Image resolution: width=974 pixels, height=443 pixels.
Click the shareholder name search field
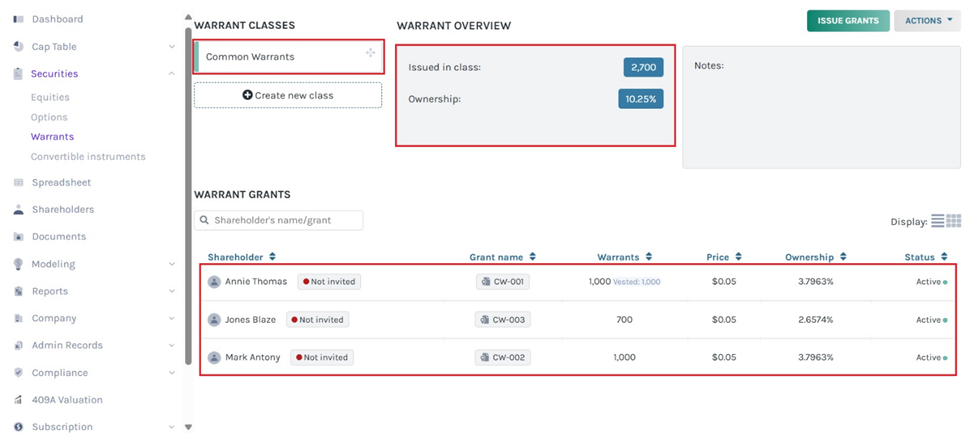pyautogui.click(x=279, y=220)
